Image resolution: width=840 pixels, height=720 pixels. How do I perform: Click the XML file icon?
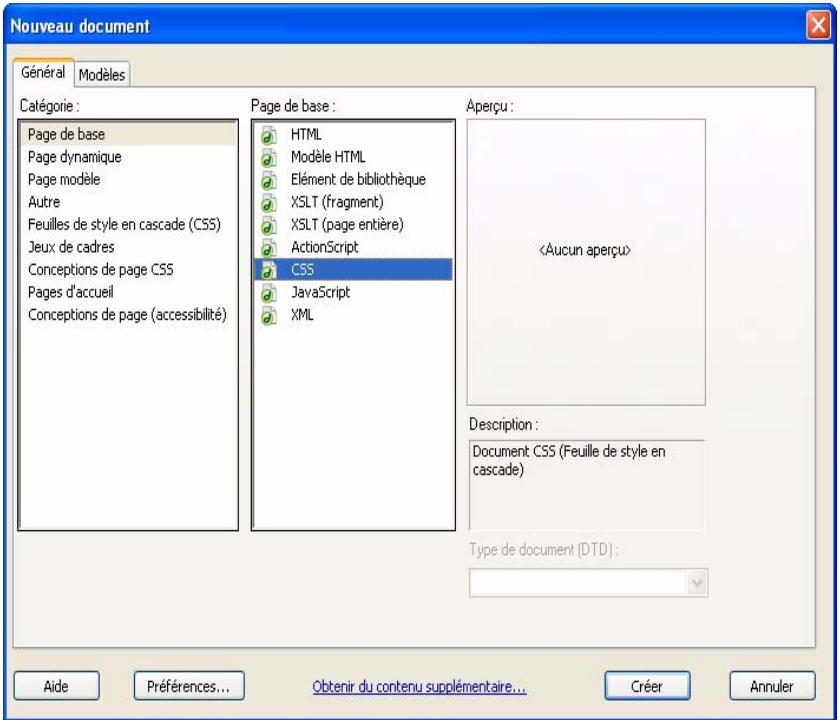pyautogui.click(x=269, y=316)
